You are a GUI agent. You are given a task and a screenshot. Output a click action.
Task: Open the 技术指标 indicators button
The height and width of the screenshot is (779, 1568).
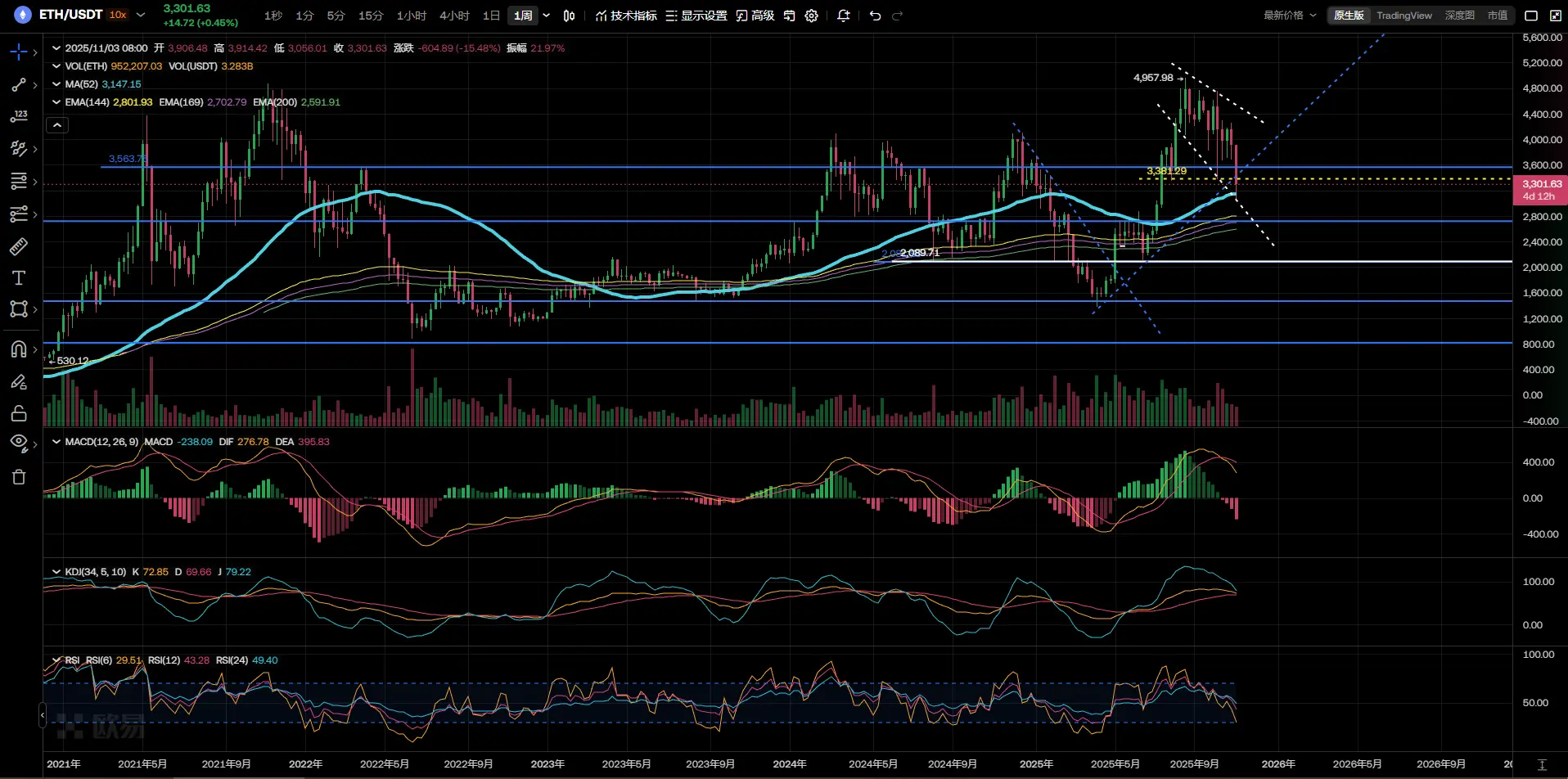click(x=626, y=16)
